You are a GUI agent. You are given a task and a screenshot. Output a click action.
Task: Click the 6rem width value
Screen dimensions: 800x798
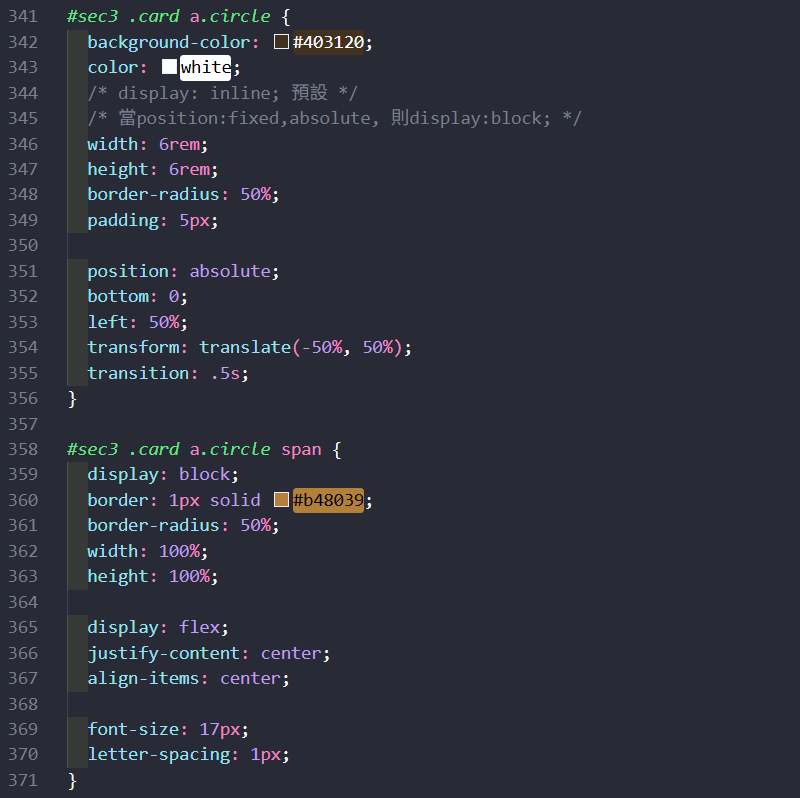(x=179, y=144)
